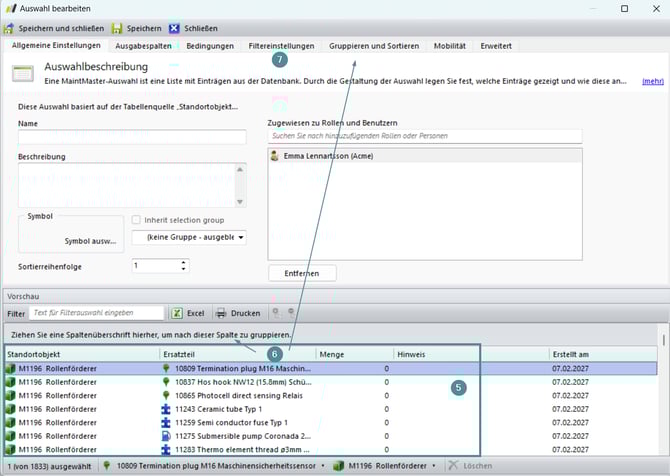Click the 1 (von 1833) ausgewählt status text
670x476 pixels.
click(50, 466)
